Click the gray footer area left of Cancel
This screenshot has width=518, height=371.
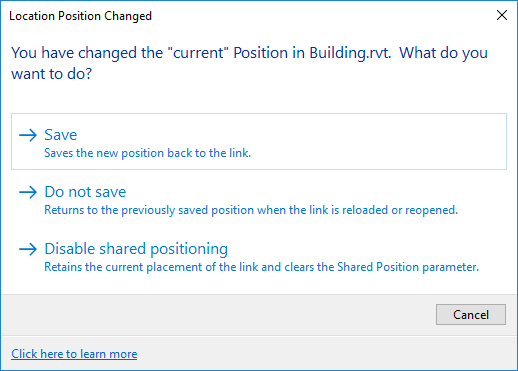coord(217,315)
